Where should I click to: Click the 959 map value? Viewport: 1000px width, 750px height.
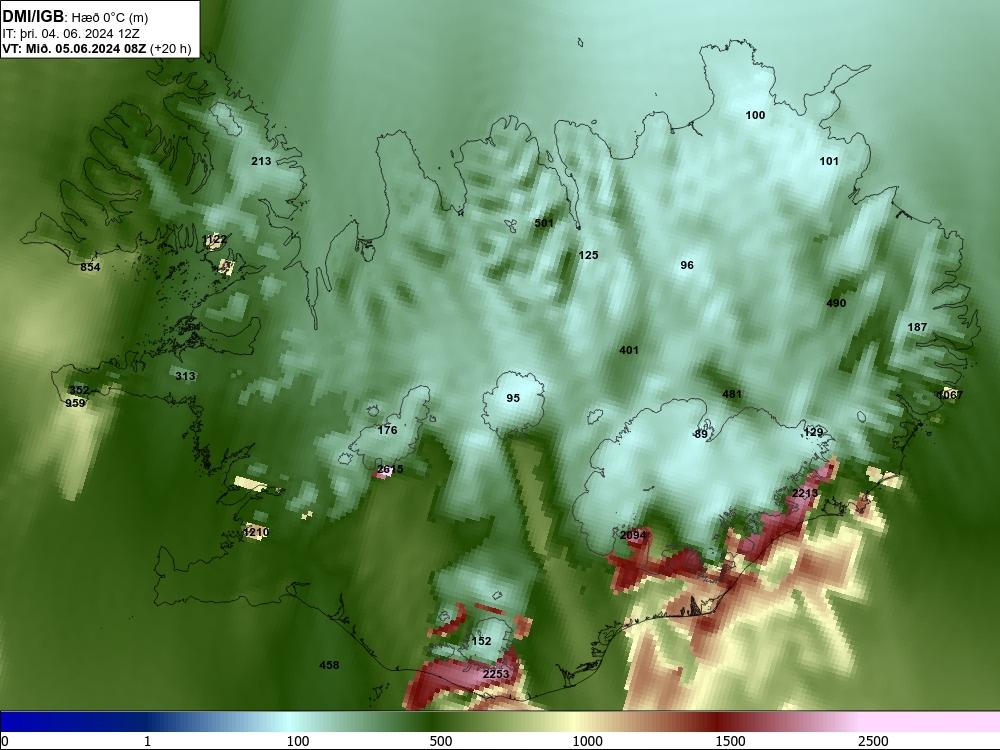coord(75,403)
